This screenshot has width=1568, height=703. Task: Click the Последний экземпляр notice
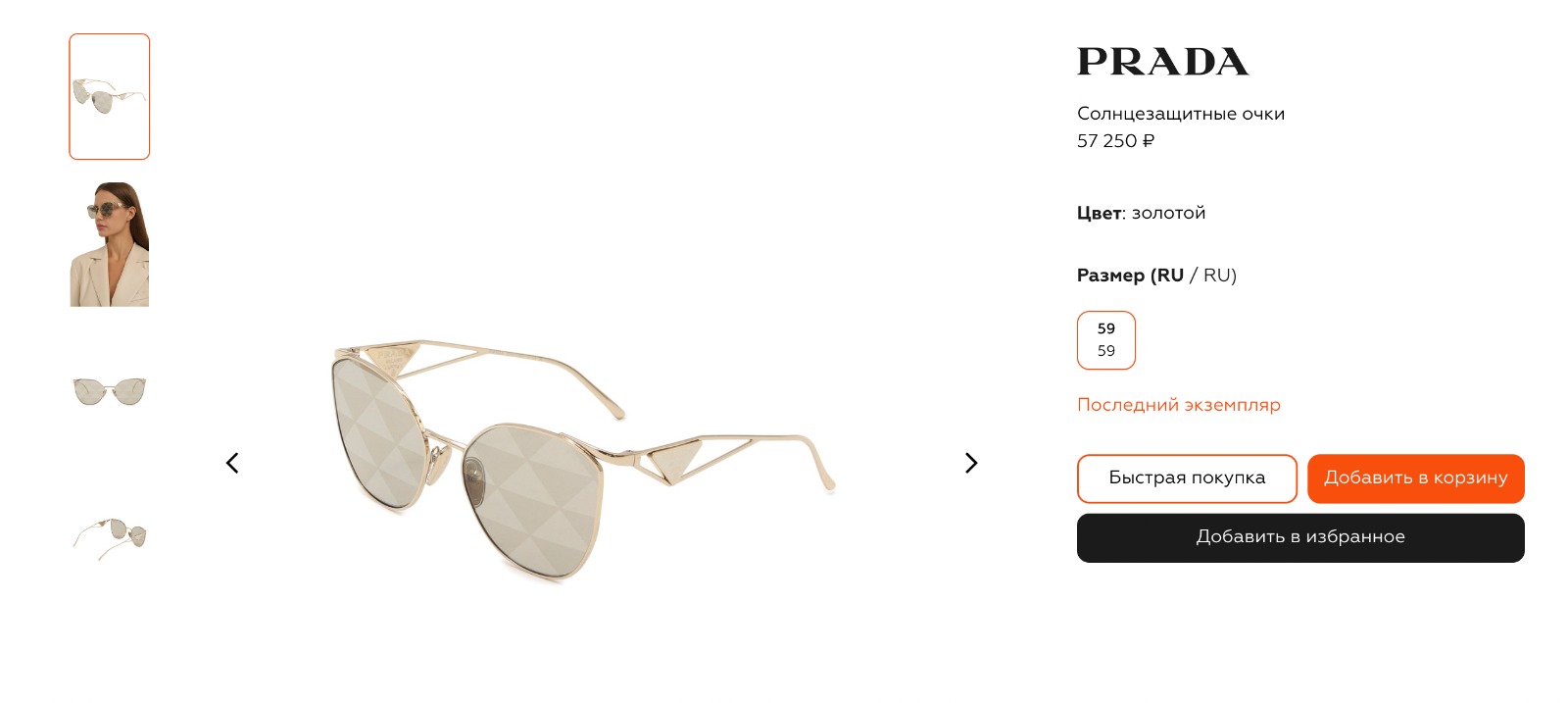coord(1179,405)
